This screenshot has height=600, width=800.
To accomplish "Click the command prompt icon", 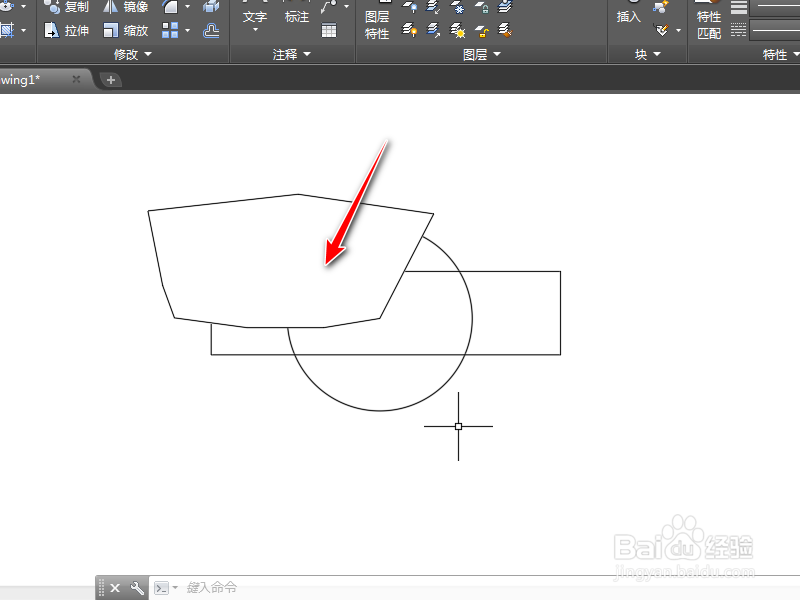I will coord(161,588).
